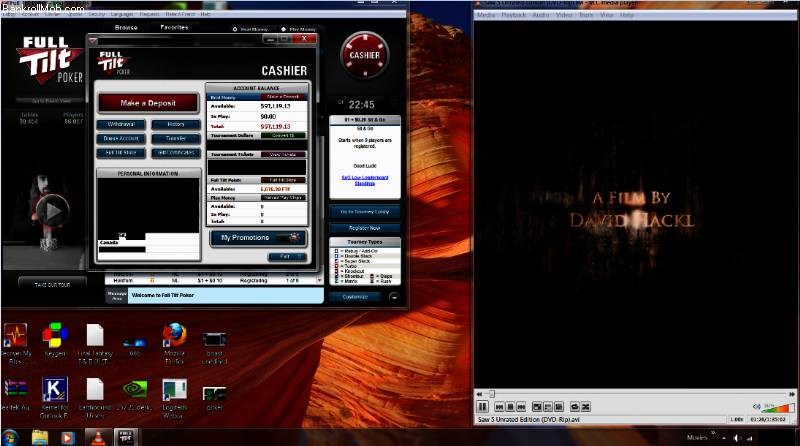Open poker desktop icon
Screen dimensions: 800x446
[x=214, y=398]
